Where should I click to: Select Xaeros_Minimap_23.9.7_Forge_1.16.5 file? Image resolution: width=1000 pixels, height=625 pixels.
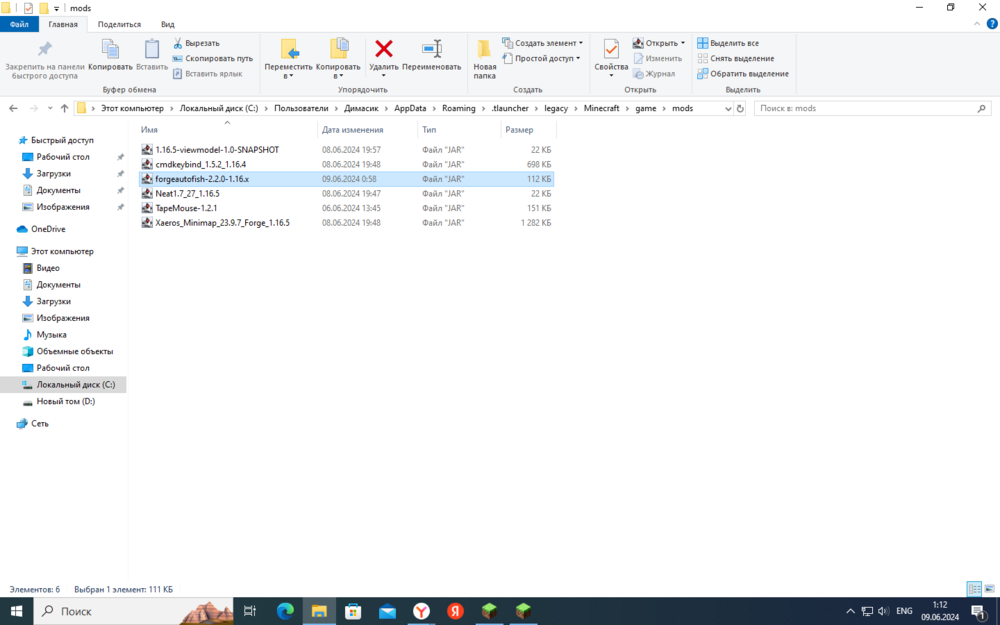223,223
